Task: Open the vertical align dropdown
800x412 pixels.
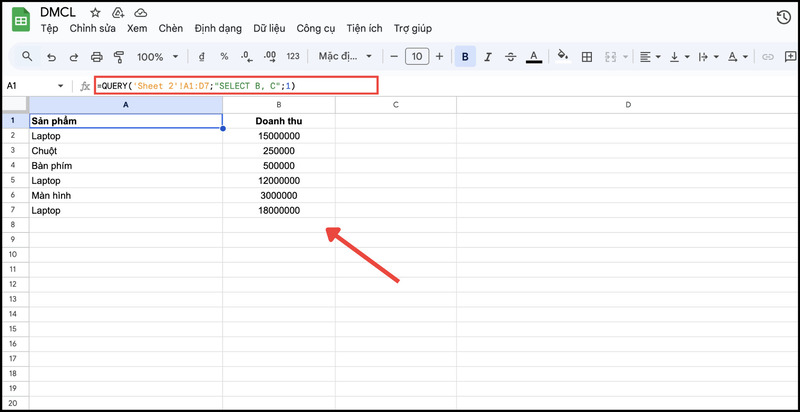Action: point(680,57)
